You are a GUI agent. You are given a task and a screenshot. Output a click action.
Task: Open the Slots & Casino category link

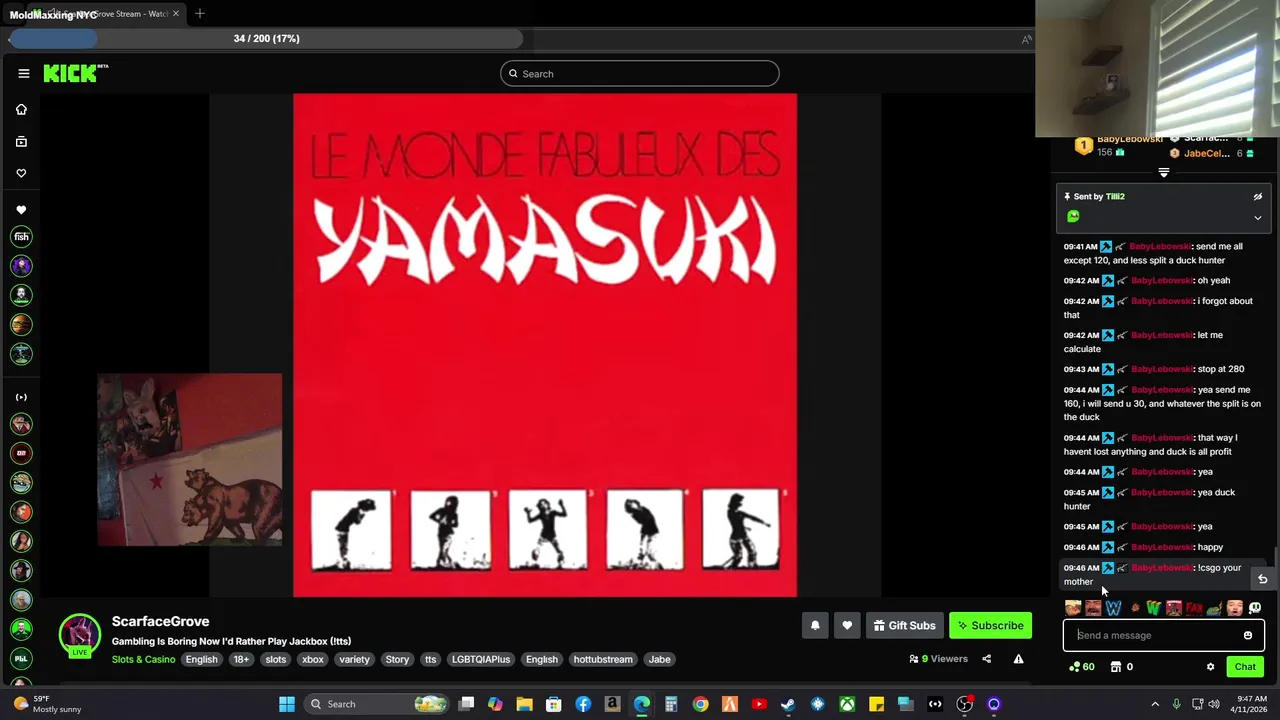click(x=143, y=659)
